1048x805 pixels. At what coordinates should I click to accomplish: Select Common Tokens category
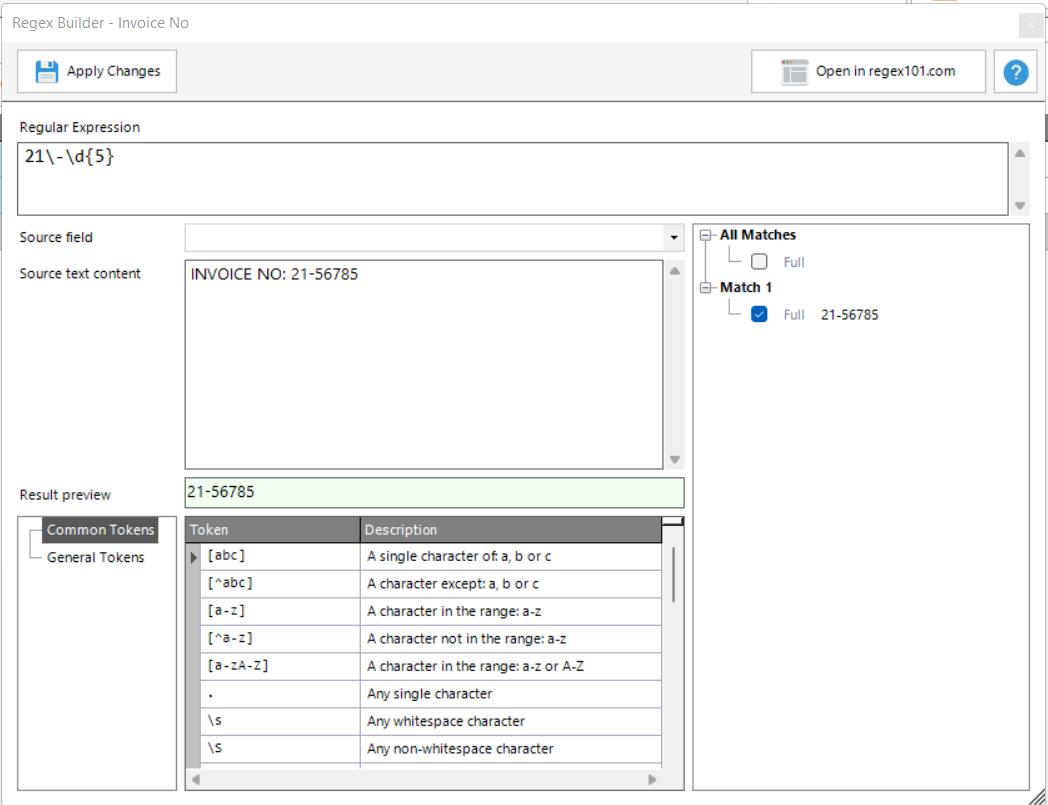coord(100,530)
